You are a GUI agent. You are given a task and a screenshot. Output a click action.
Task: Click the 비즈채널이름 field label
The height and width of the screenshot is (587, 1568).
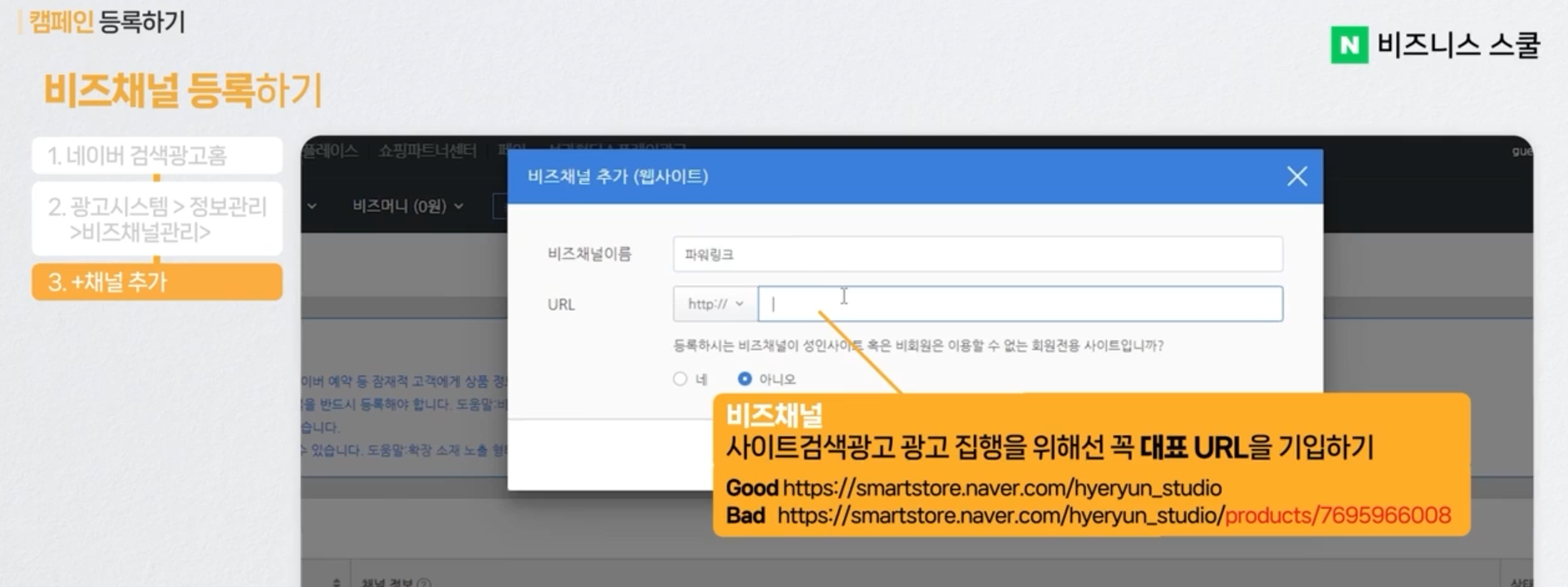[x=589, y=254]
